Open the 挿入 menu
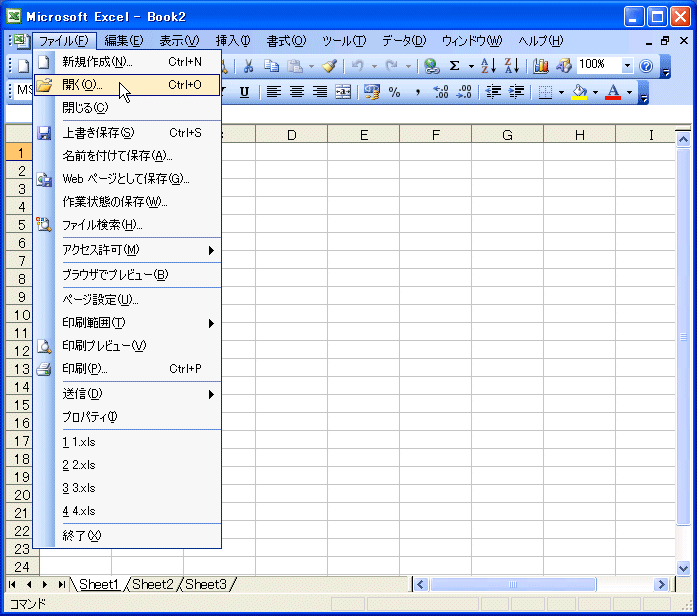697x616 pixels. (233, 41)
